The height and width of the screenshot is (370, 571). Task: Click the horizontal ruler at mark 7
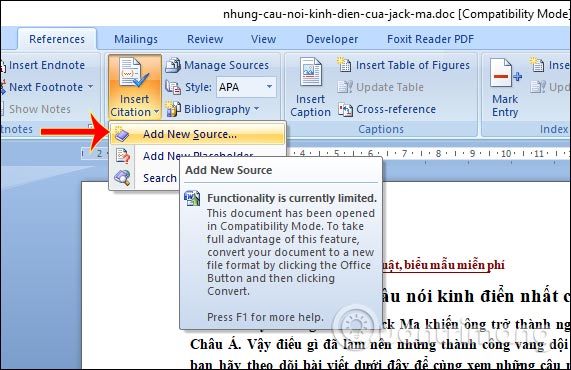pyautogui.click(x=404, y=154)
